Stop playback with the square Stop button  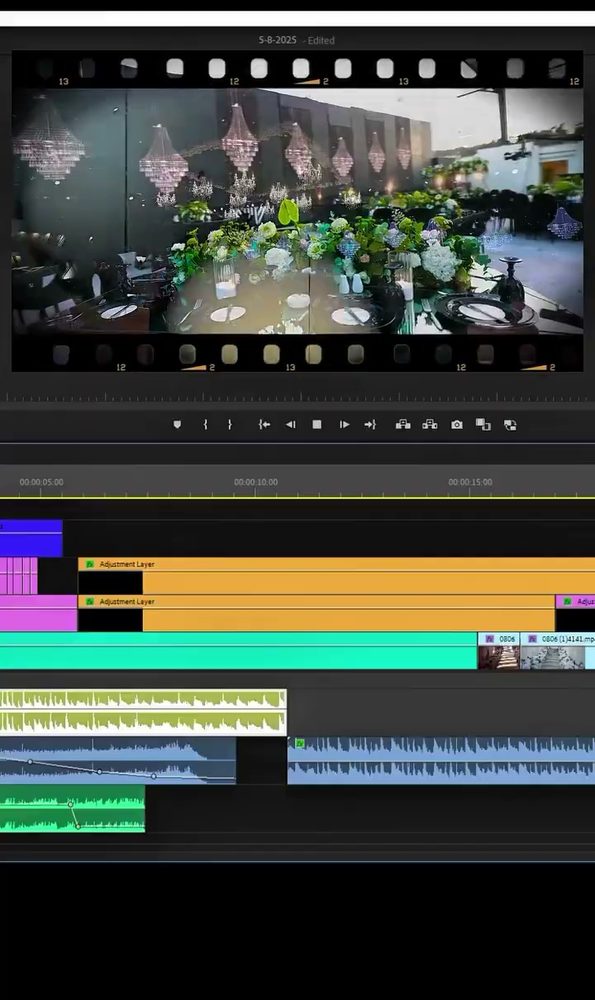[x=317, y=424]
